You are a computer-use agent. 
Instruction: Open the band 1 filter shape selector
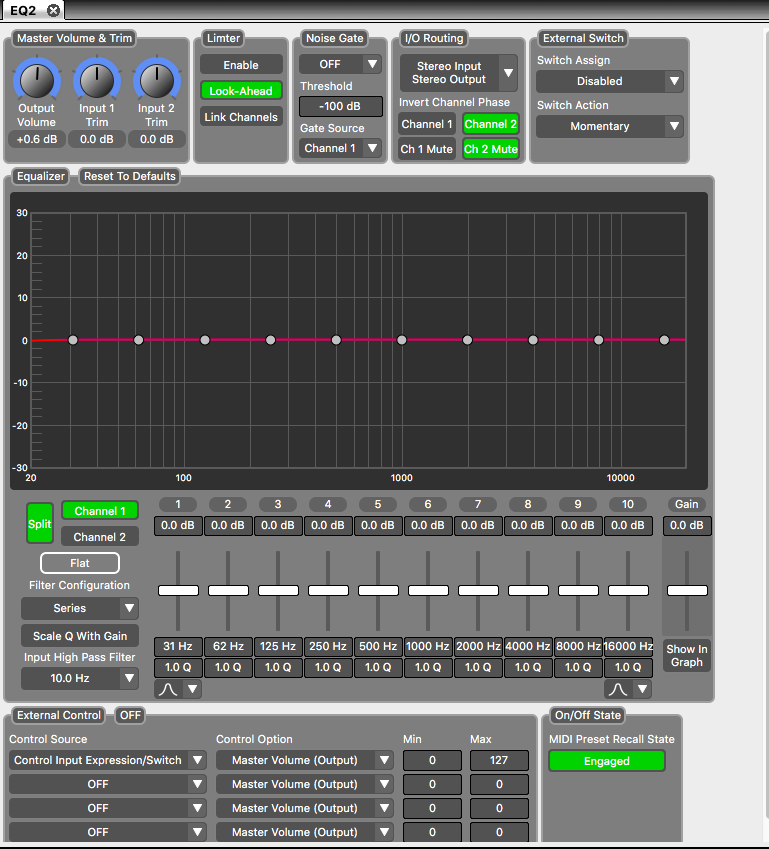pos(178,689)
